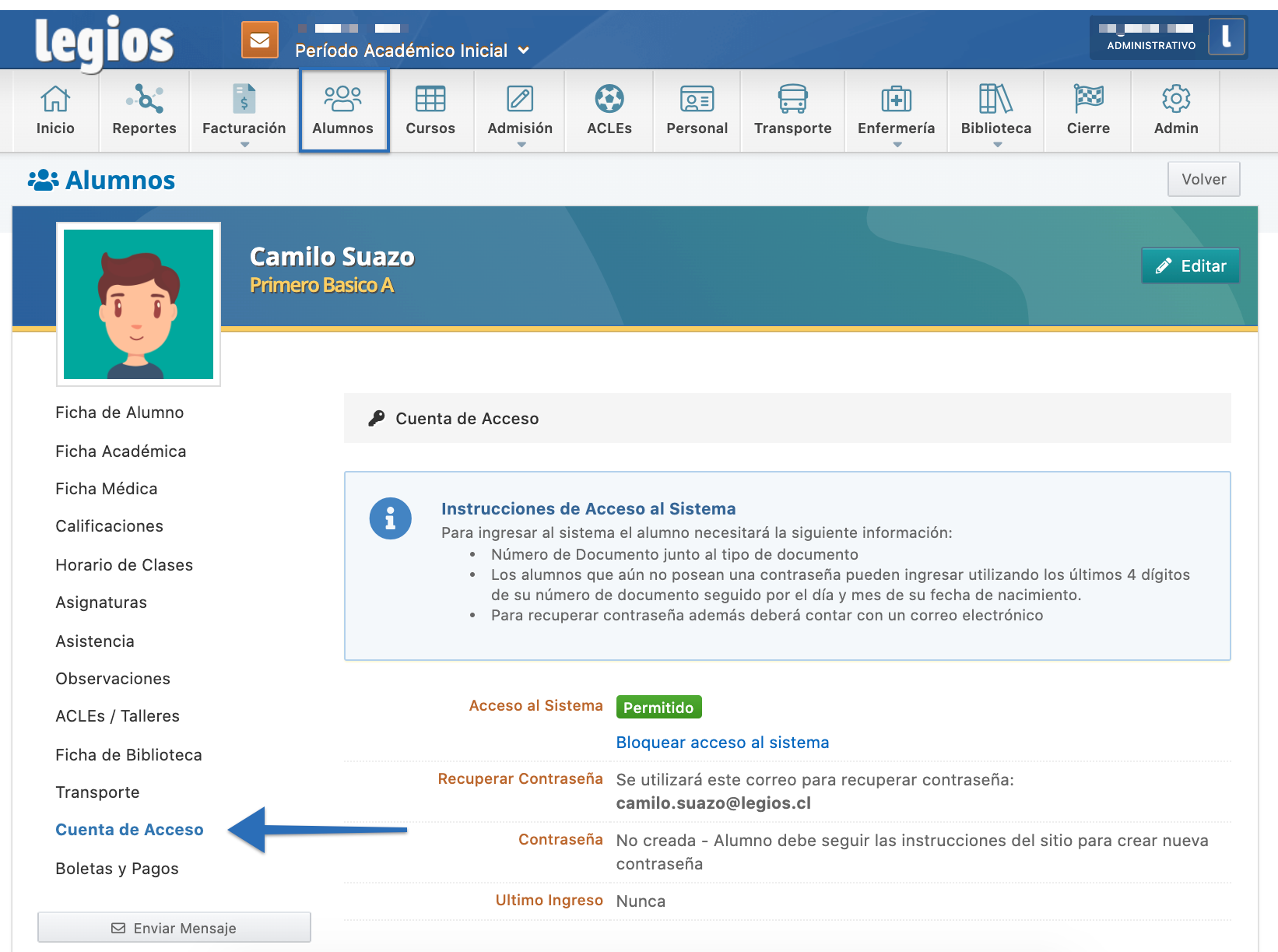1278x952 pixels.
Task: Click Camilo Suazo's profile avatar
Action: tap(139, 304)
